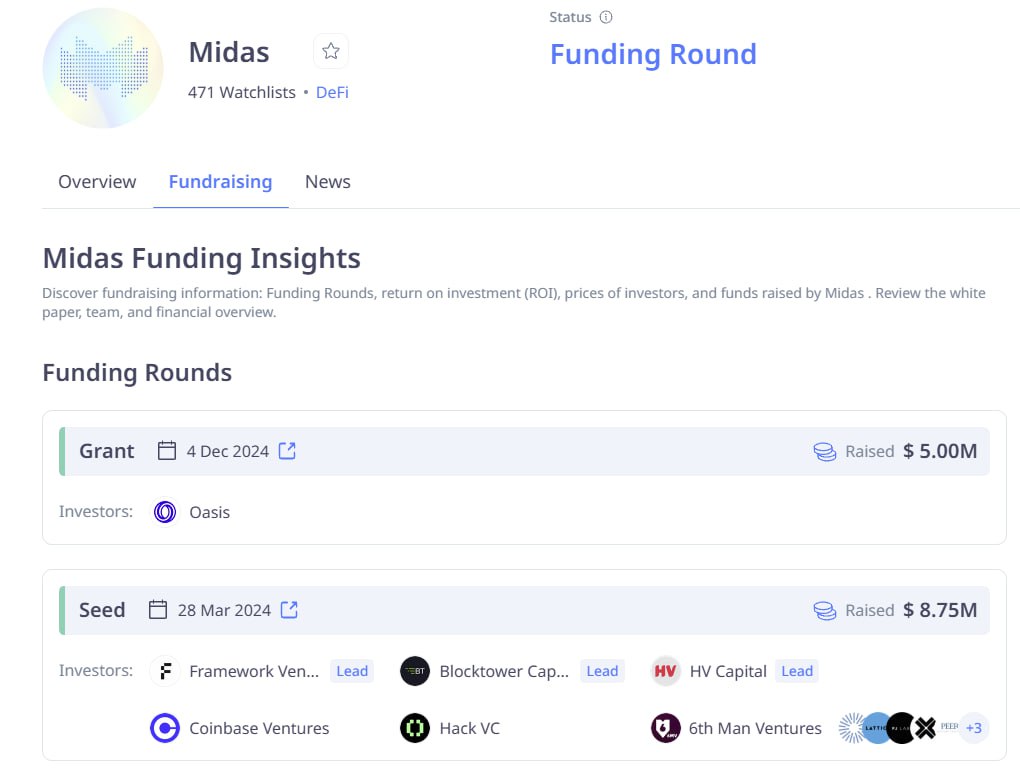The height and width of the screenshot is (771, 1020).
Task: Click the Status info icon
Action: [x=606, y=17]
